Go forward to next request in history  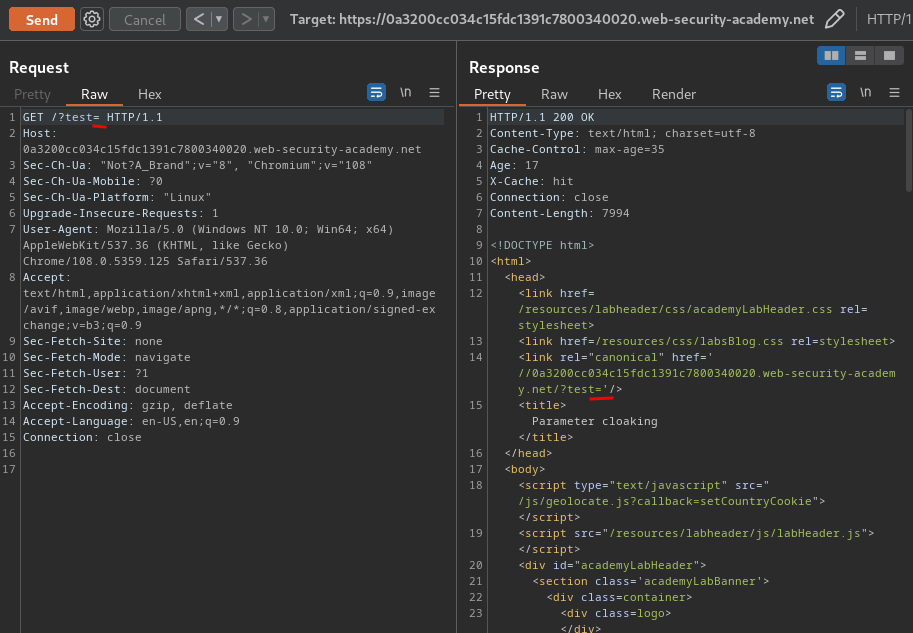point(246,19)
